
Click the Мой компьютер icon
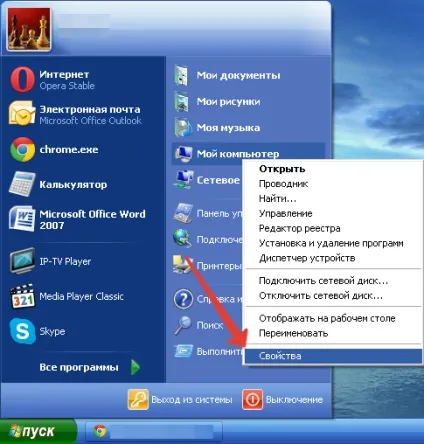click(x=183, y=154)
